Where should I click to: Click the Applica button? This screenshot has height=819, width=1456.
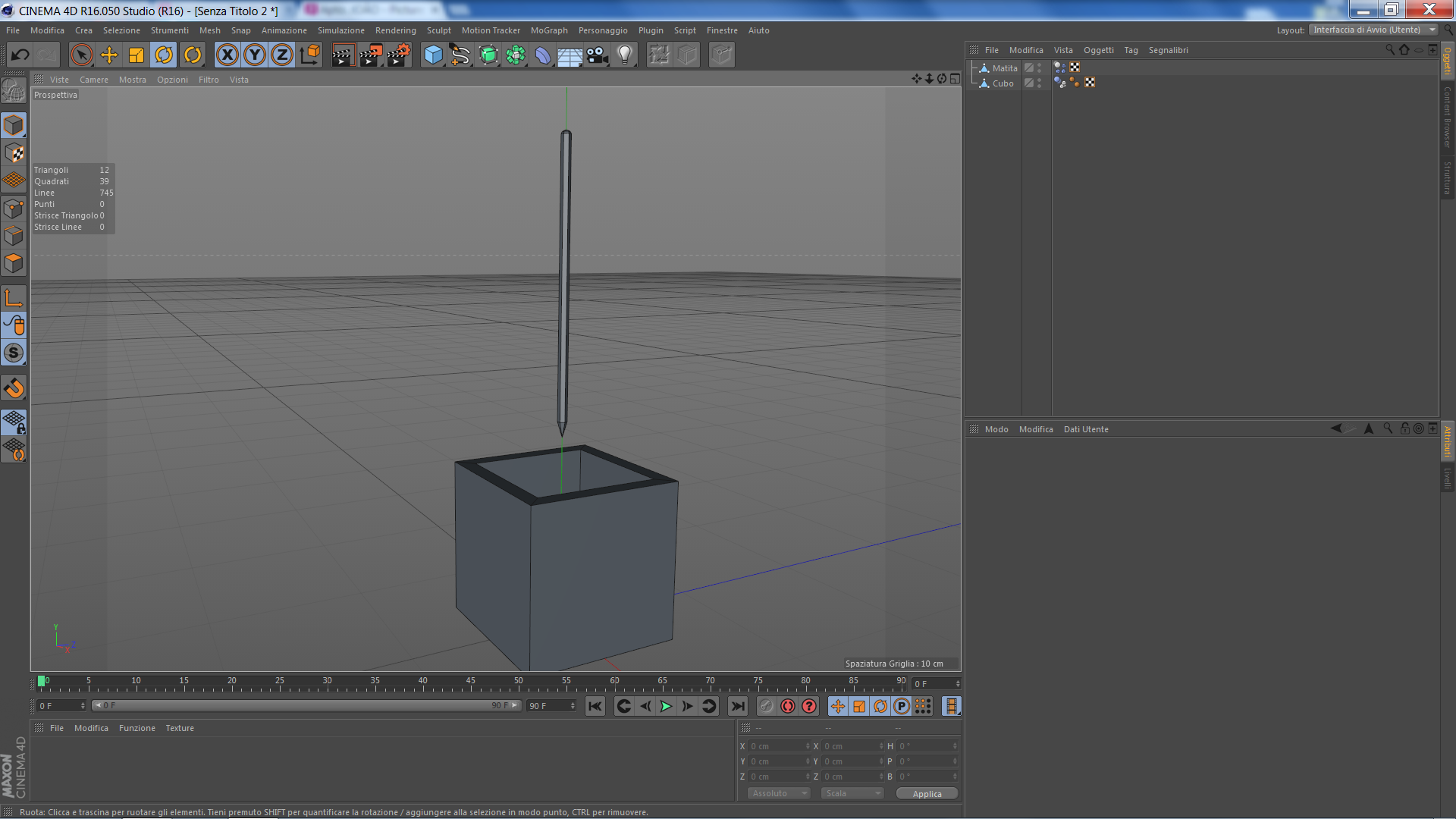pos(927,793)
